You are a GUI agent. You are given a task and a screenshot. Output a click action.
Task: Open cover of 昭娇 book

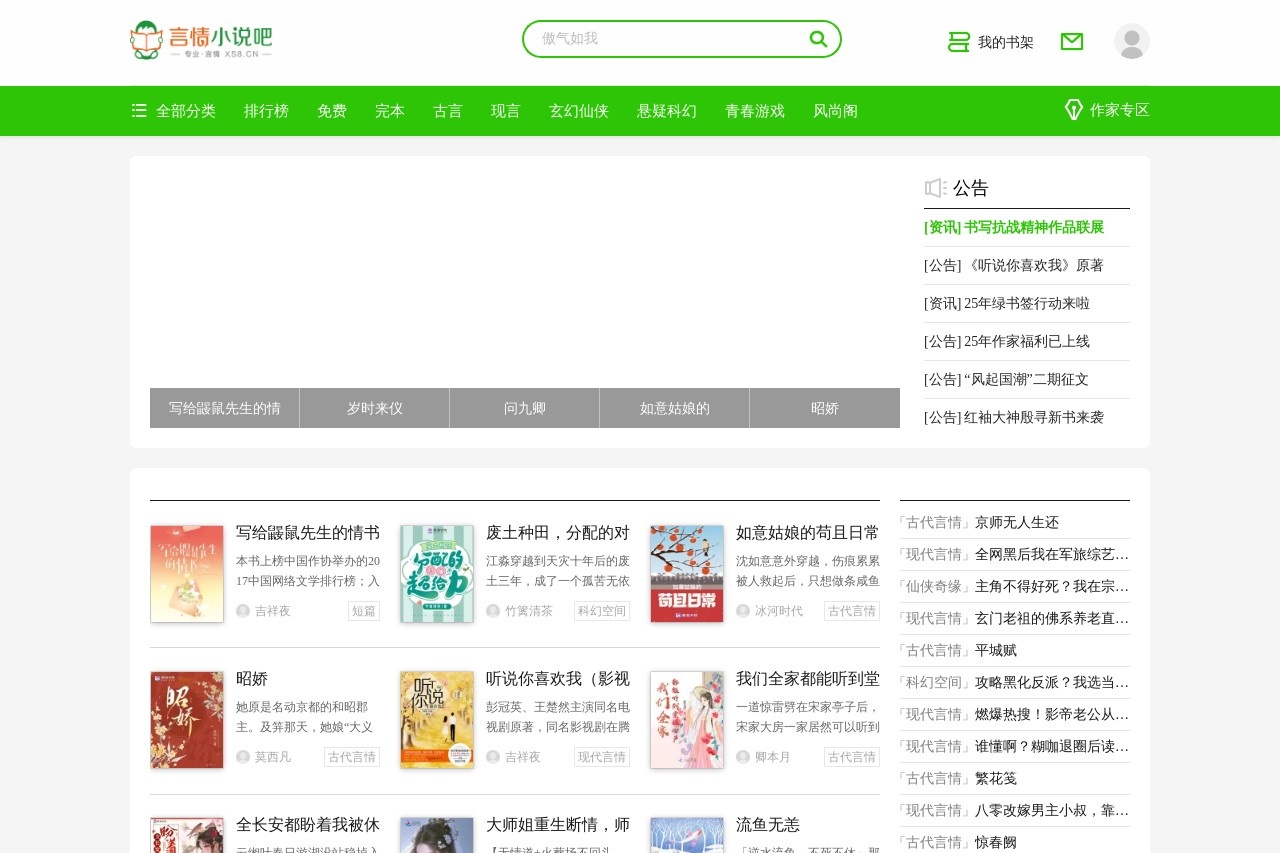[x=187, y=720]
